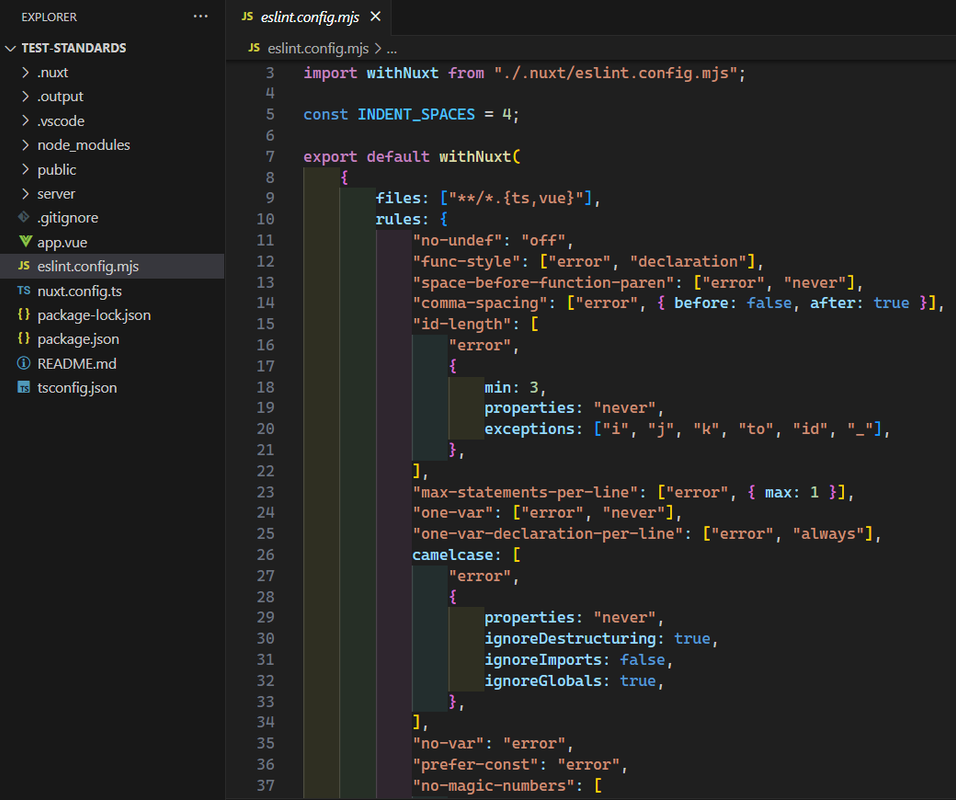Click the icon beside tsconfig.json
The image size is (956, 800).
(24, 388)
